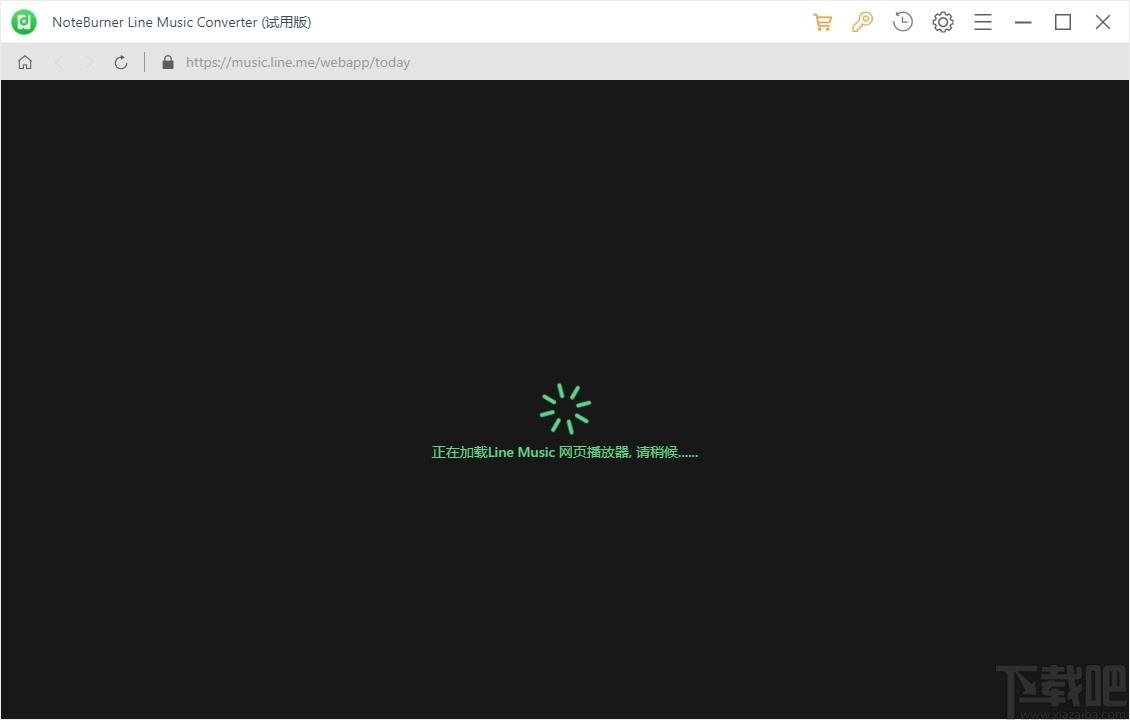The image size is (1130, 720).
Task: Click the NoteBurner green logo
Action: [23, 21]
